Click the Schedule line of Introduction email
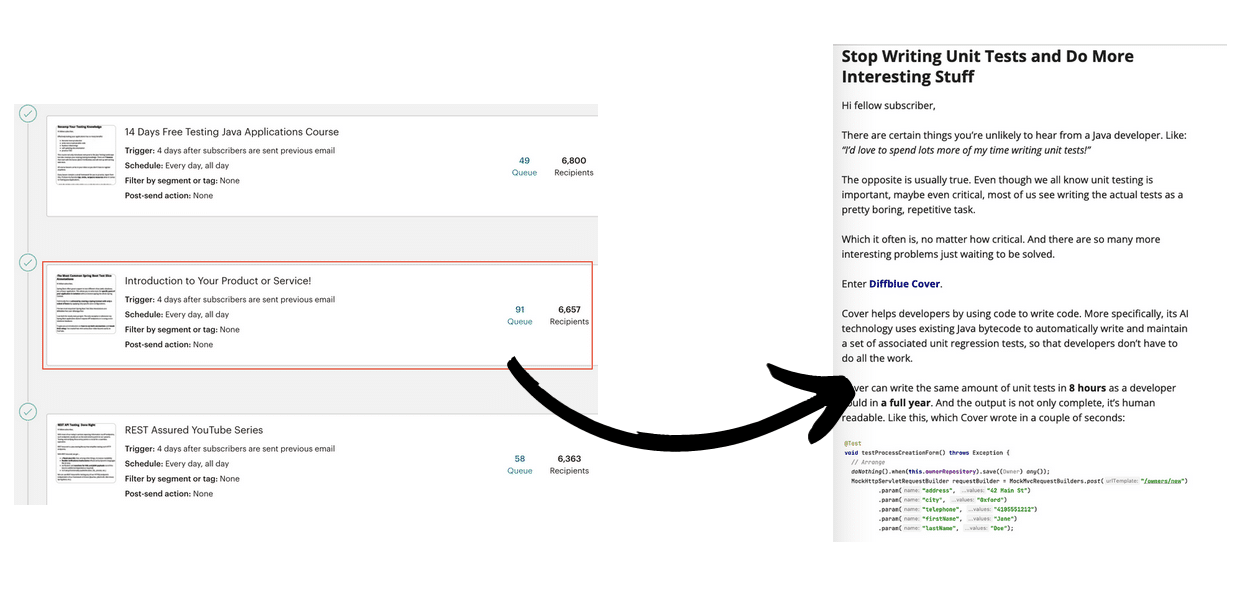Viewport: 1258px width, 610px height. [x=177, y=314]
